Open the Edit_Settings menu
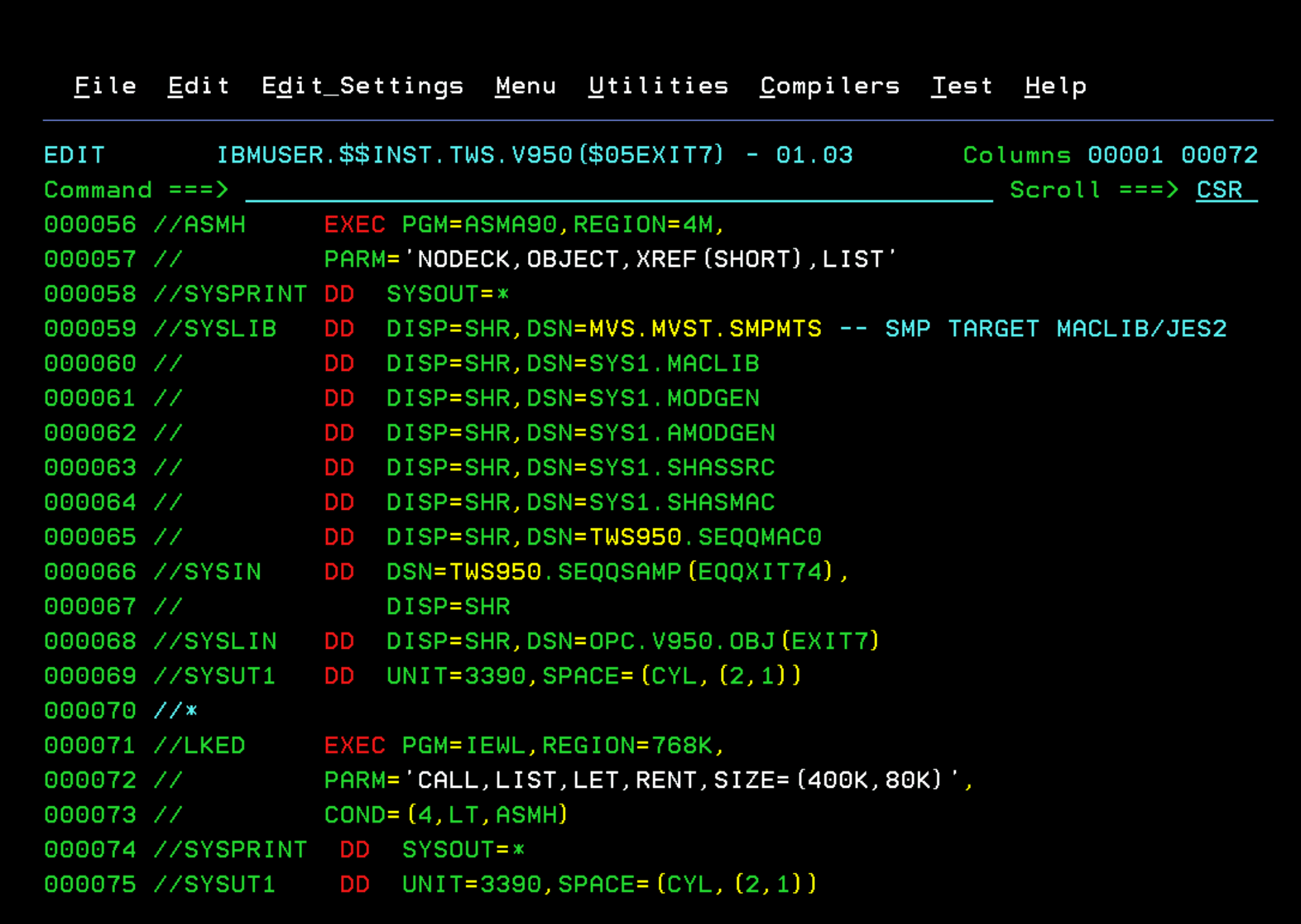The height and width of the screenshot is (924, 1301). (363, 86)
